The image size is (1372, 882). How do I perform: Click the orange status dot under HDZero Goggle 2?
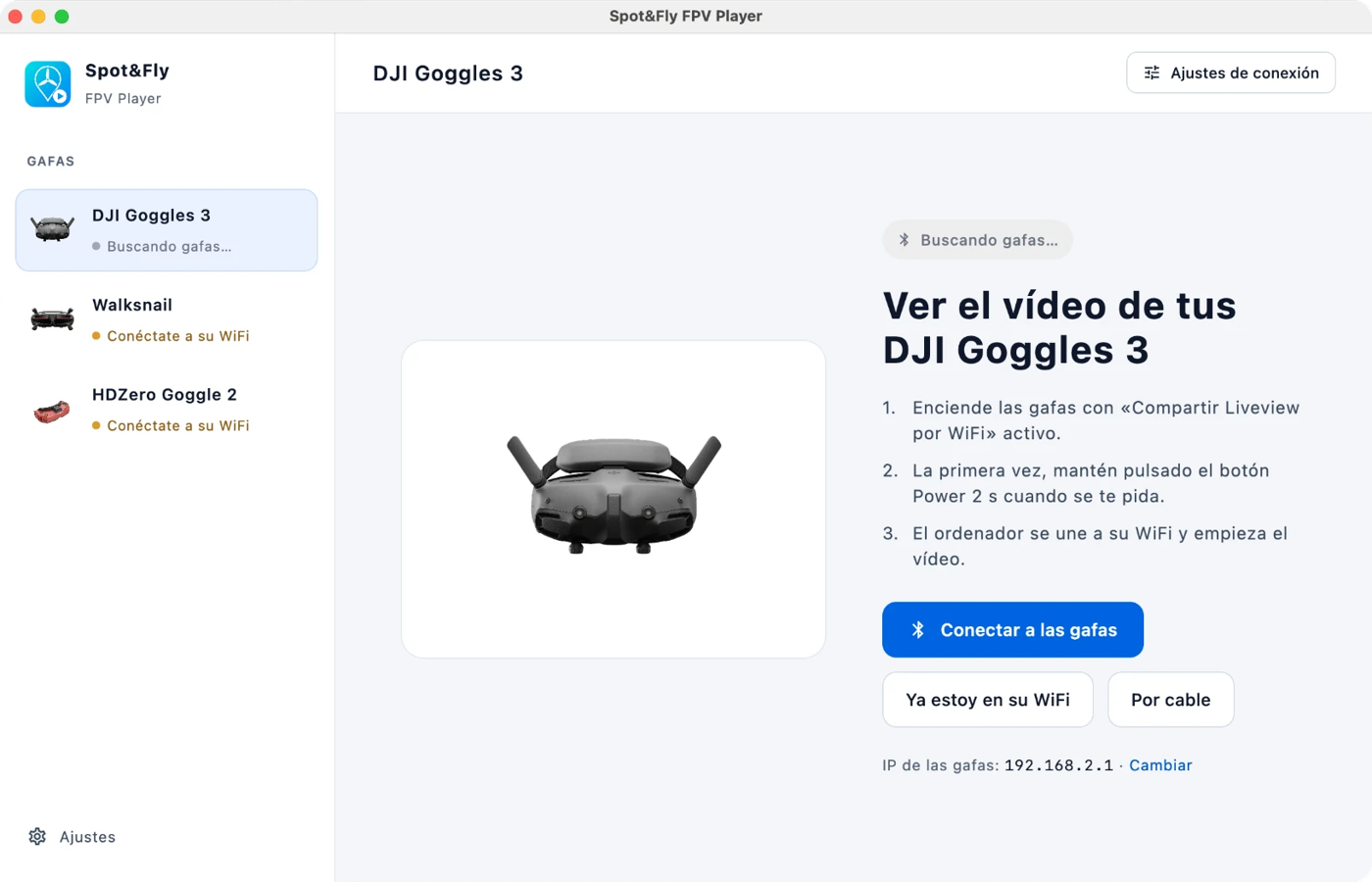(x=96, y=425)
